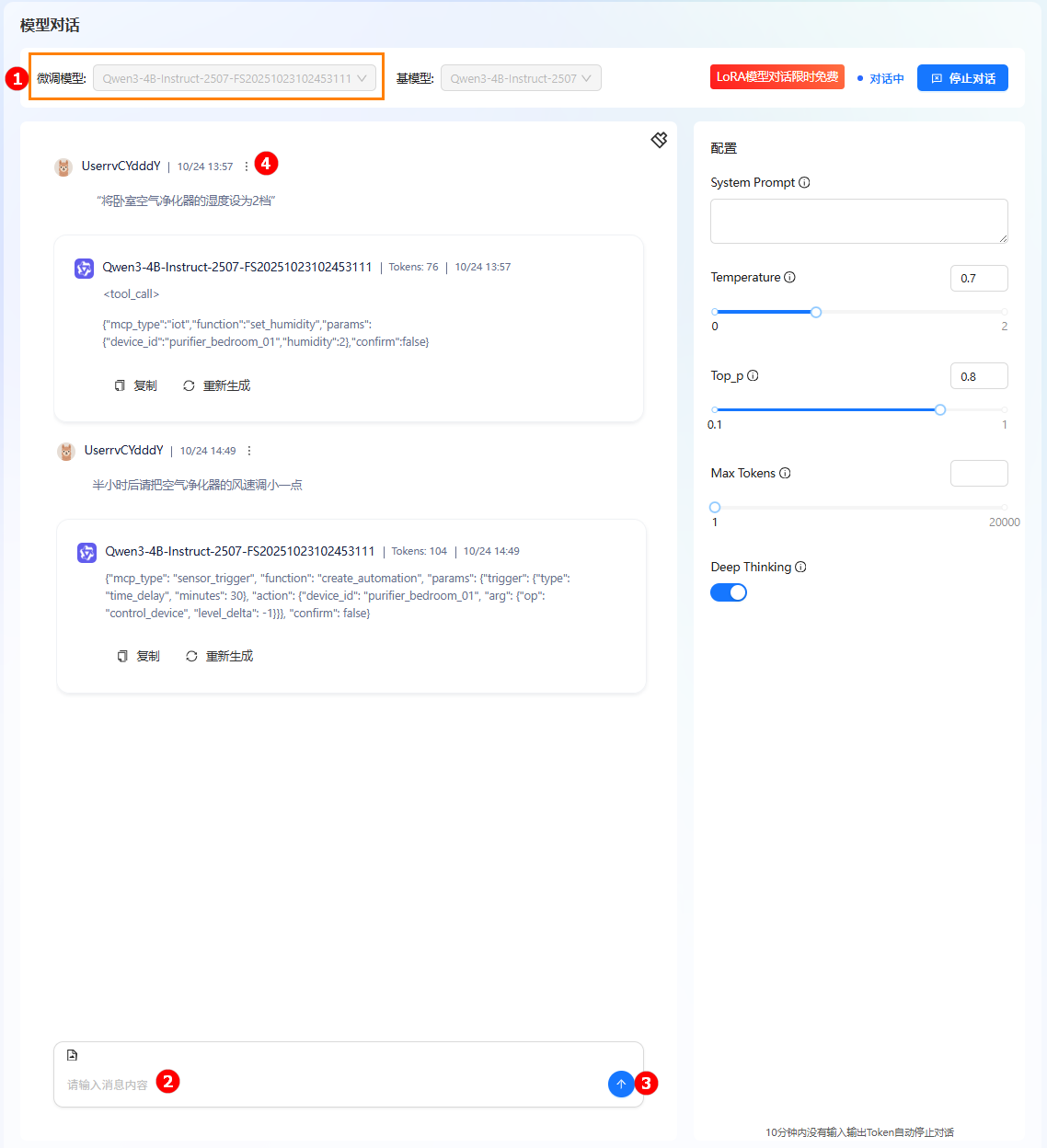Click the Temperature info icon

tap(789, 277)
